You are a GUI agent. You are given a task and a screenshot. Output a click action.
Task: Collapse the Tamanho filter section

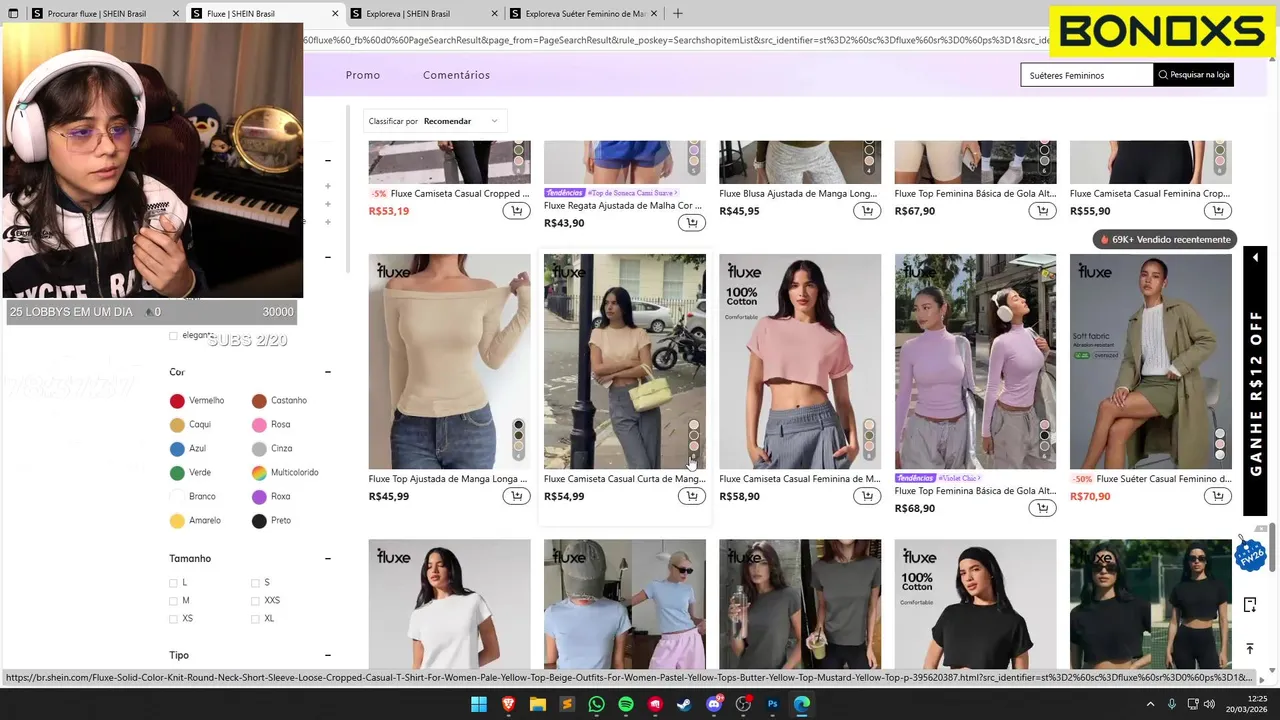327,558
